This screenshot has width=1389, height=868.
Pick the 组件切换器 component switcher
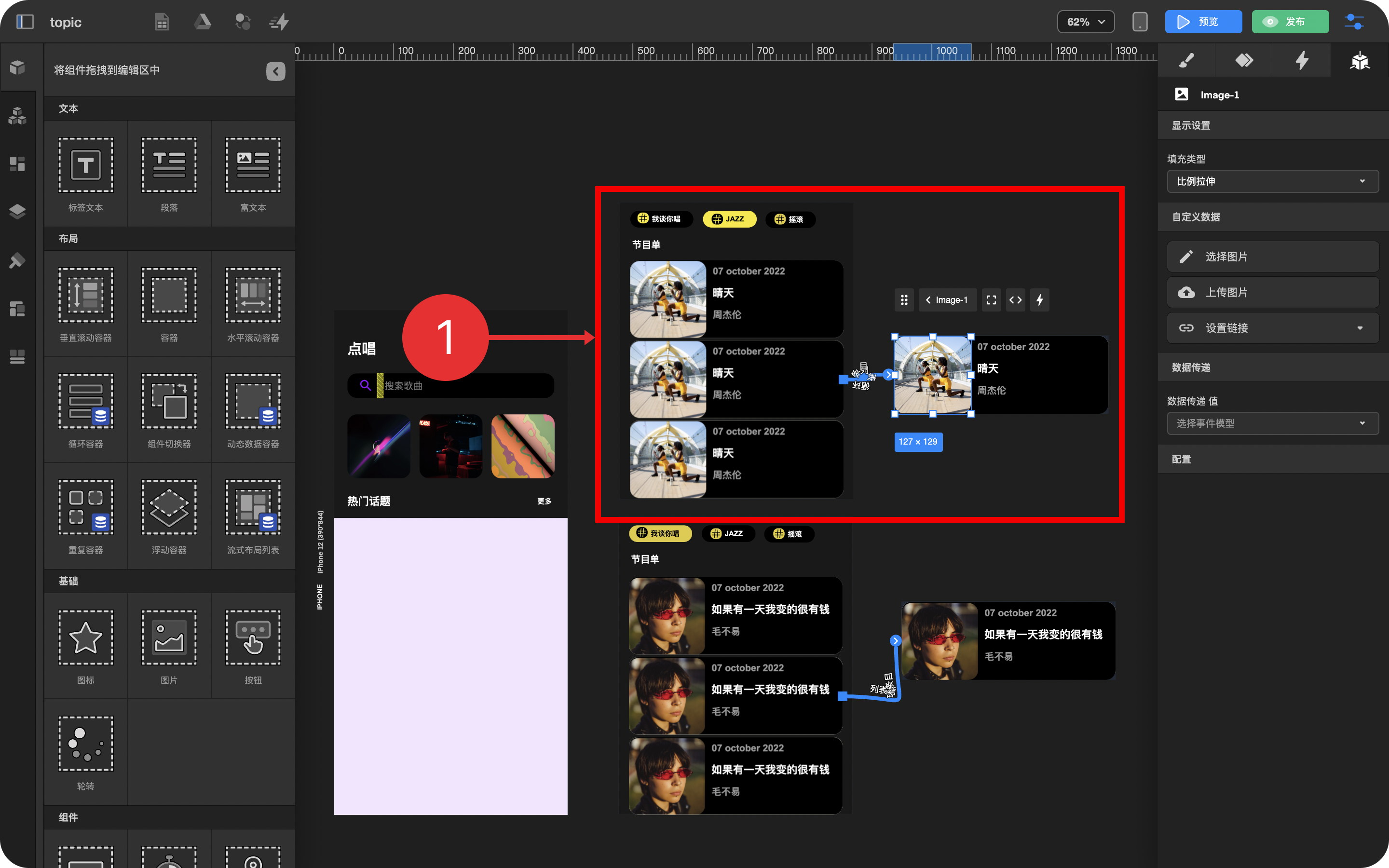click(169, 410)
